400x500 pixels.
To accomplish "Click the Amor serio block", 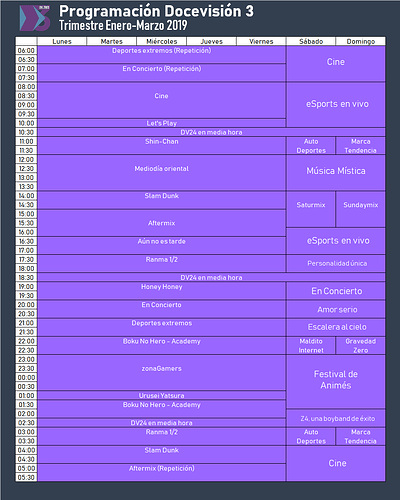I will coord(336,309).
